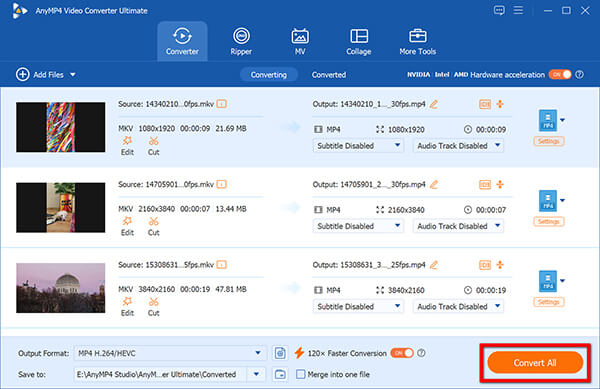The height and width of the screenshot is (389, 600).
Task: Click enhance icon for 15308631 output
Action: (500, 265)
